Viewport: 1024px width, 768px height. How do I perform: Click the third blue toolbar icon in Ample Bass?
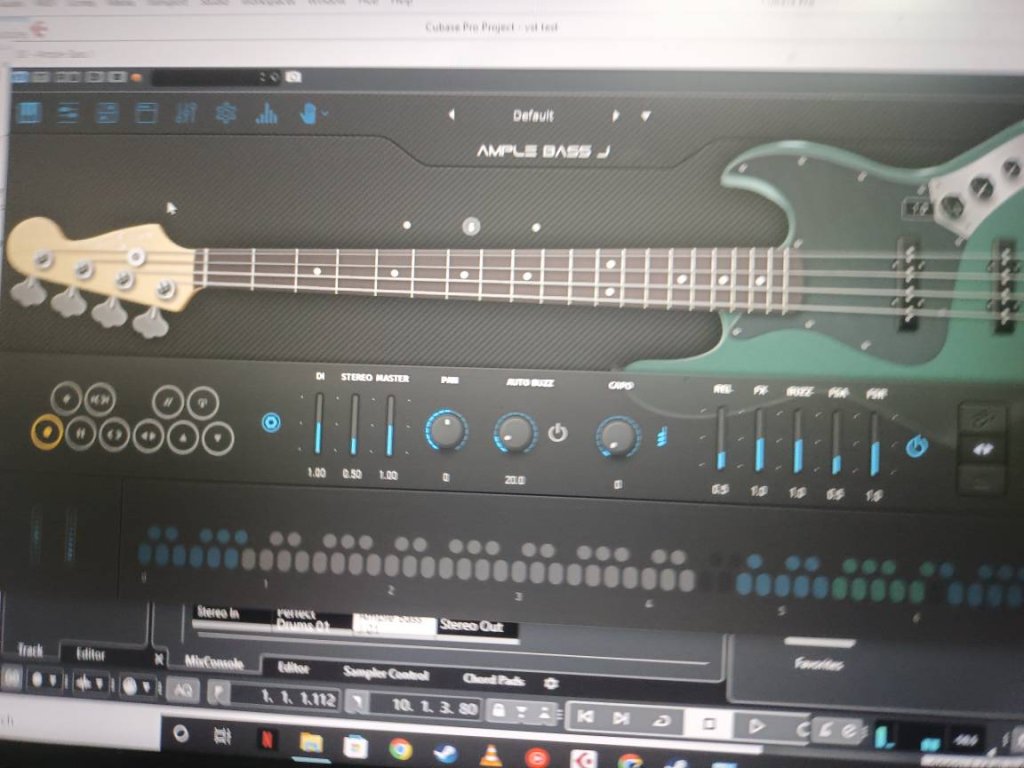click(107, 113)
